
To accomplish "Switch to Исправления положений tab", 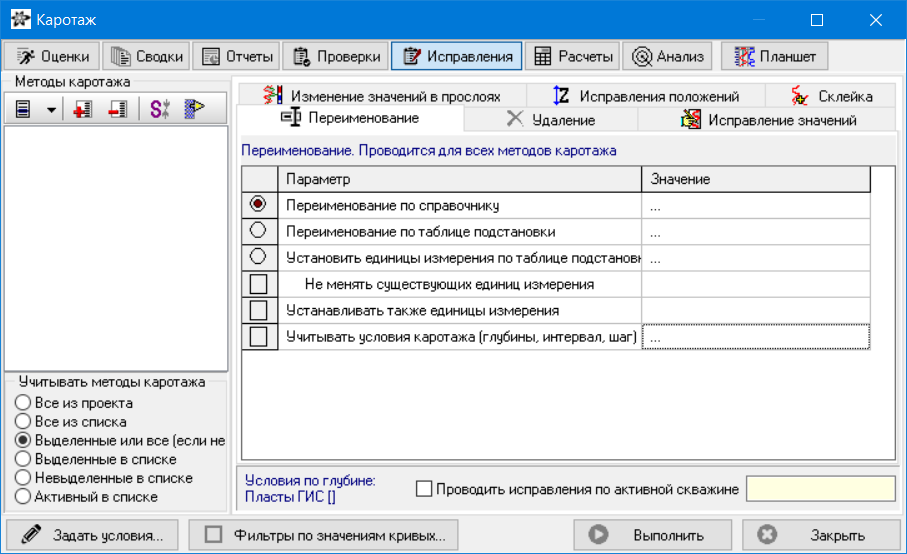I will (646, 95).
